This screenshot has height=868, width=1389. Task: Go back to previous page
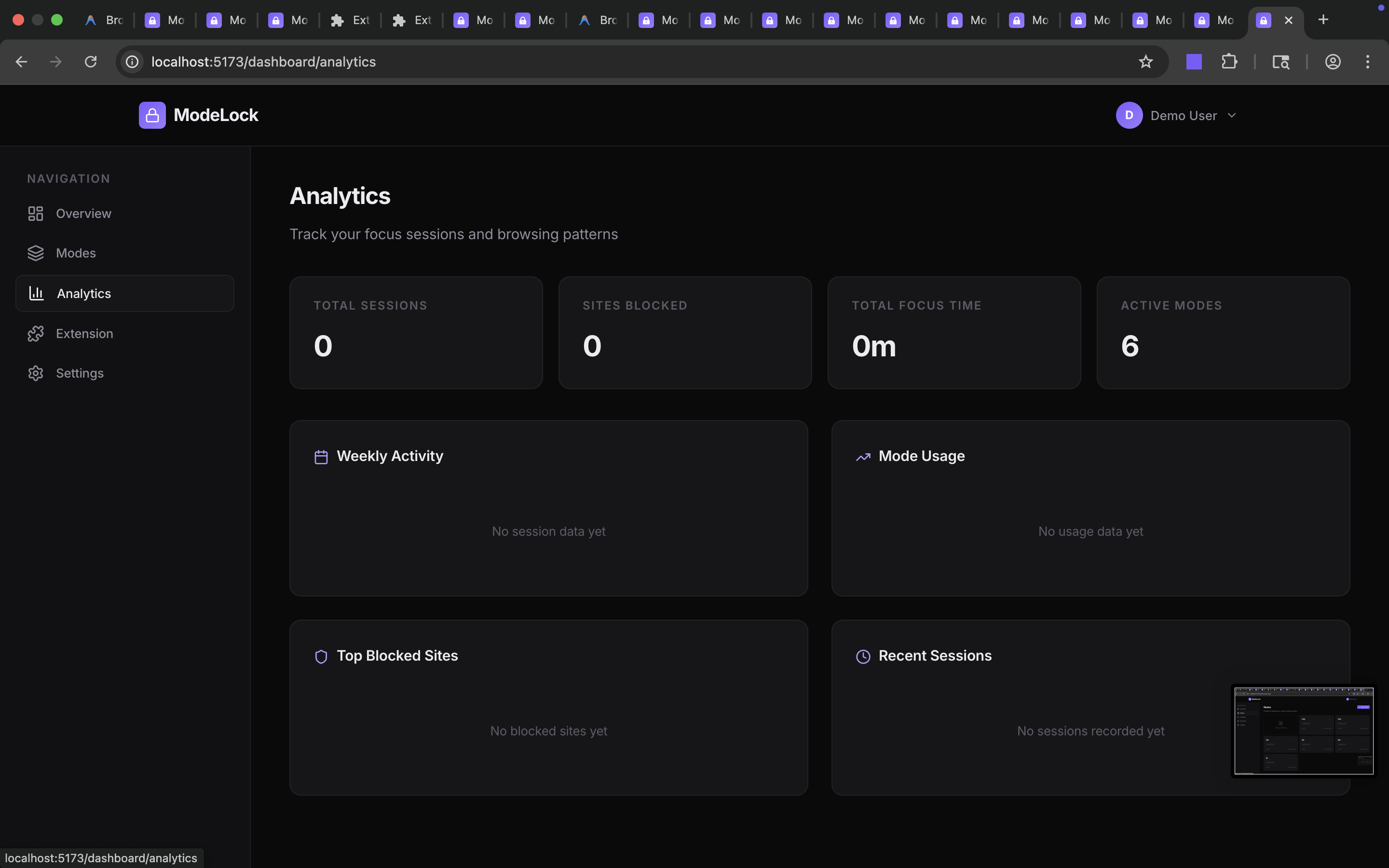21,61
